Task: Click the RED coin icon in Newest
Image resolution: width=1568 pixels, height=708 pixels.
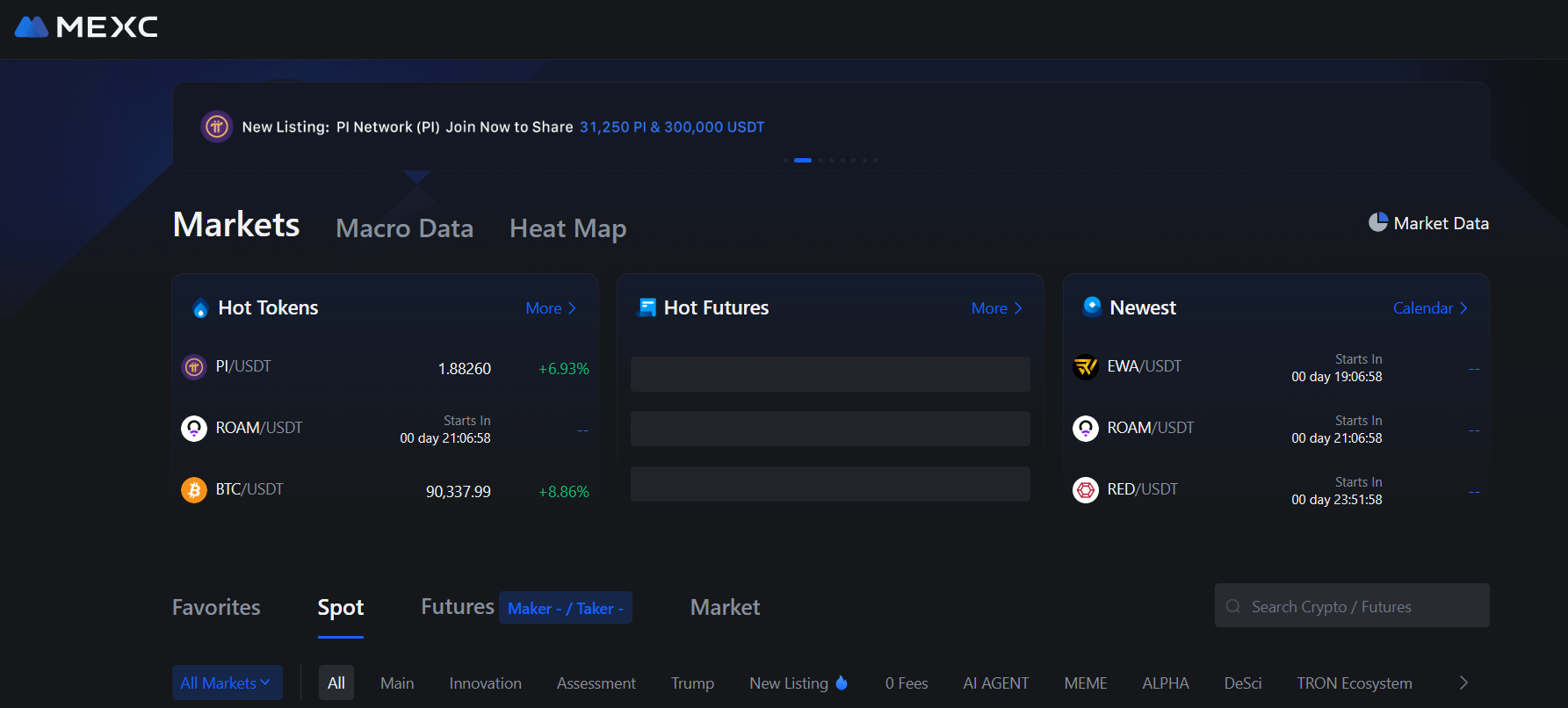Action: tap(1086, 490)
